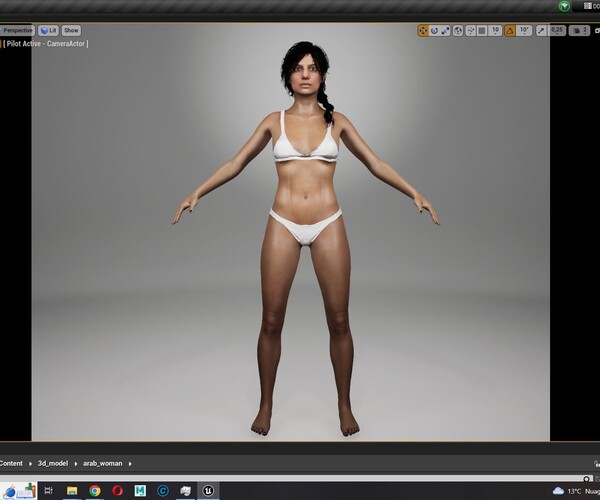Open camera speed setting dropdown

(x=580, y=31)
